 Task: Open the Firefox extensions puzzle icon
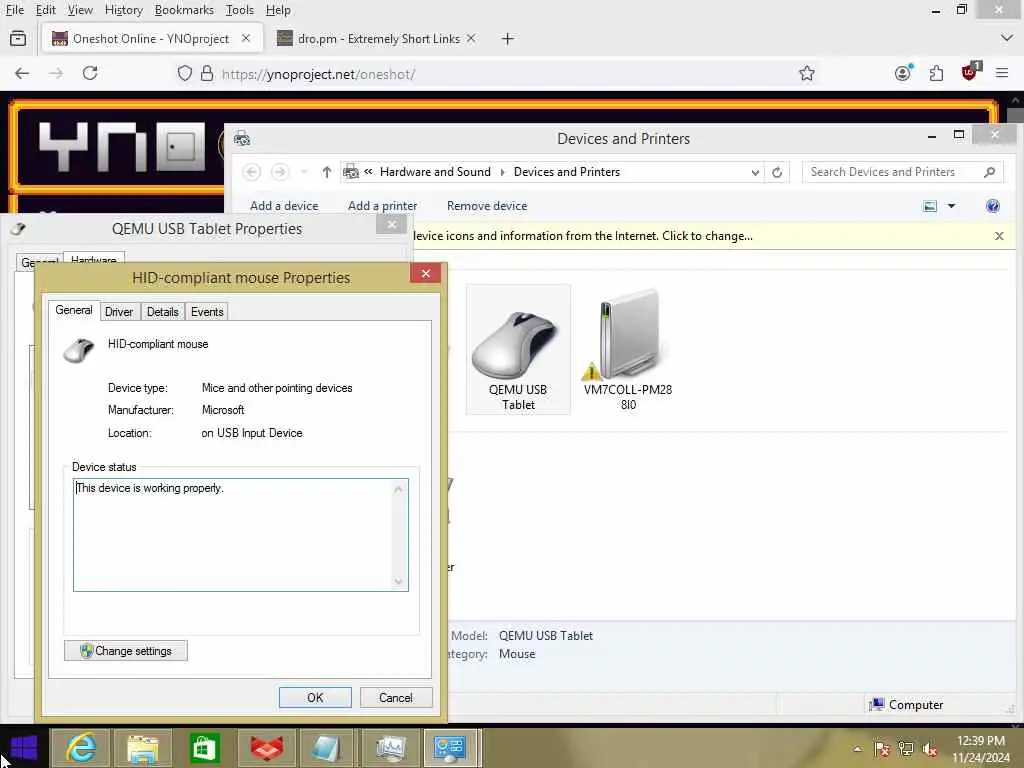tap(936, 73)
